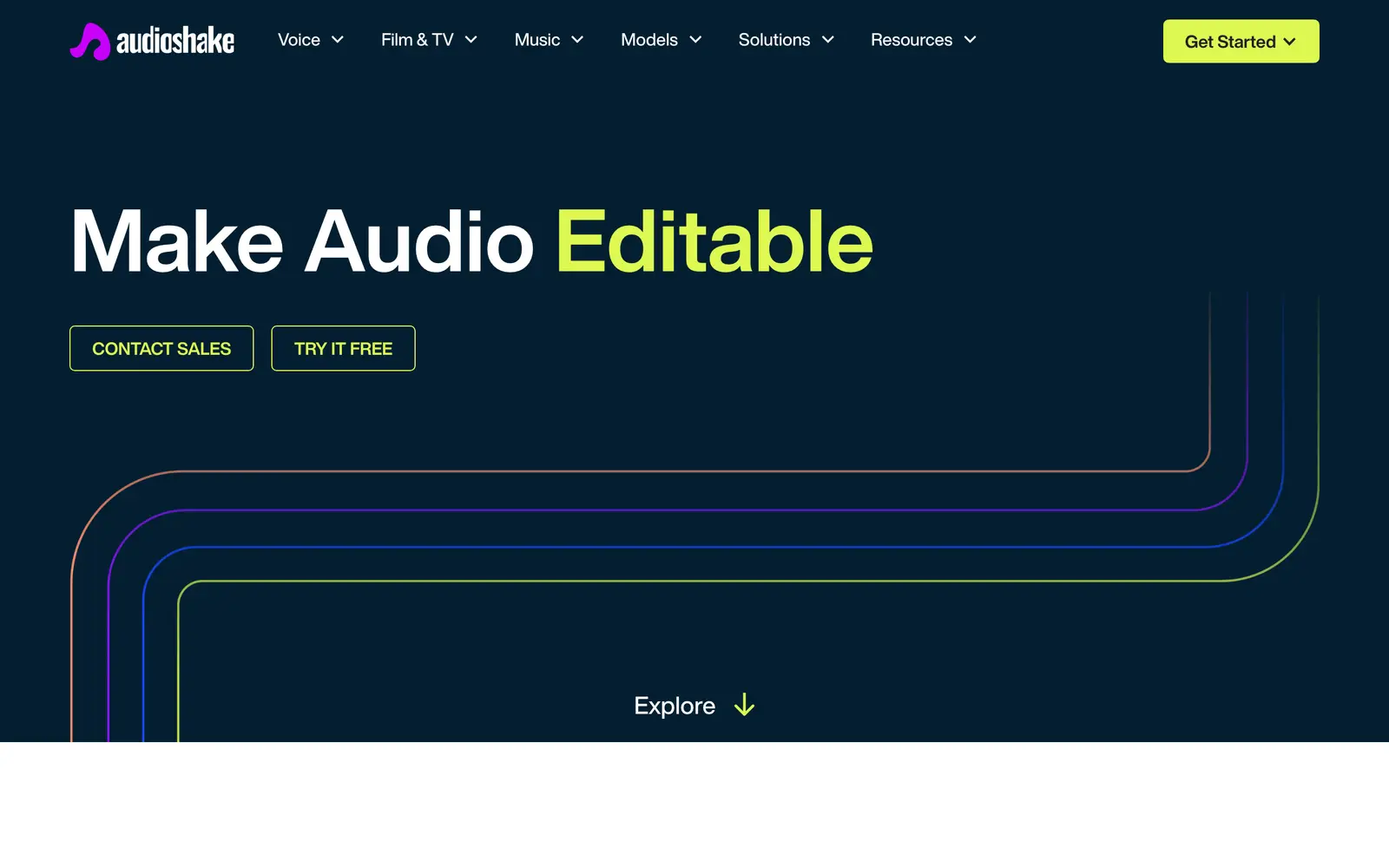1389x868 pixels.
Task: Expand the chevron next to Music
Action: [577, 40]
